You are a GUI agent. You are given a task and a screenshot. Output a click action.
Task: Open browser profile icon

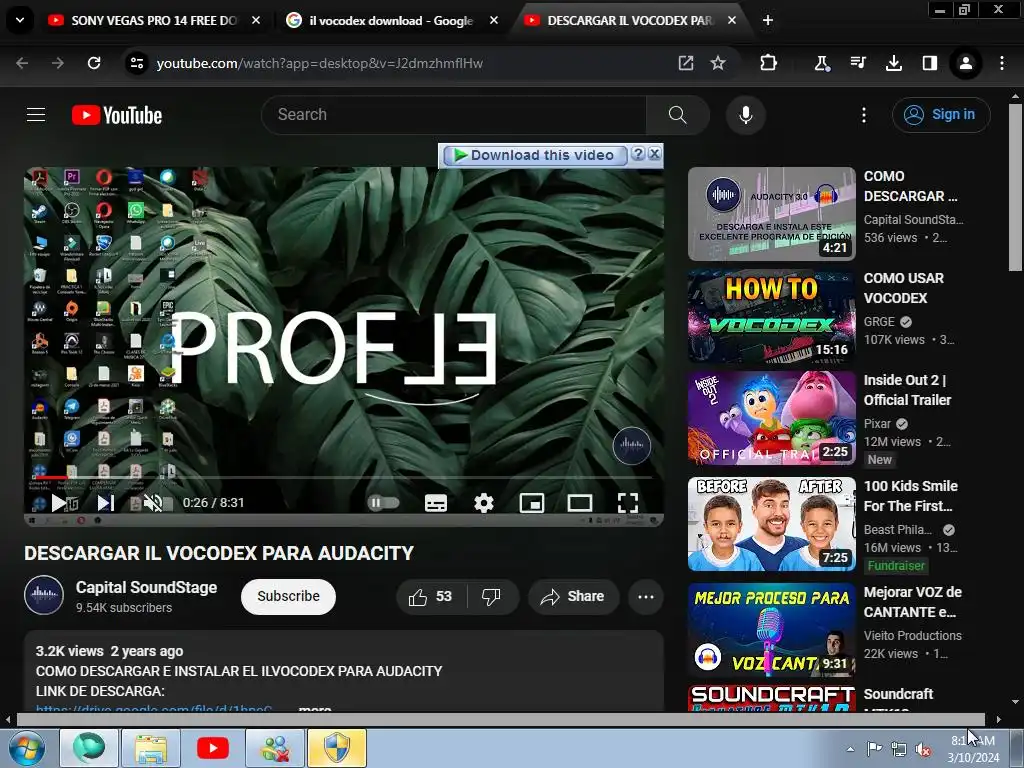tap(966, 63)
